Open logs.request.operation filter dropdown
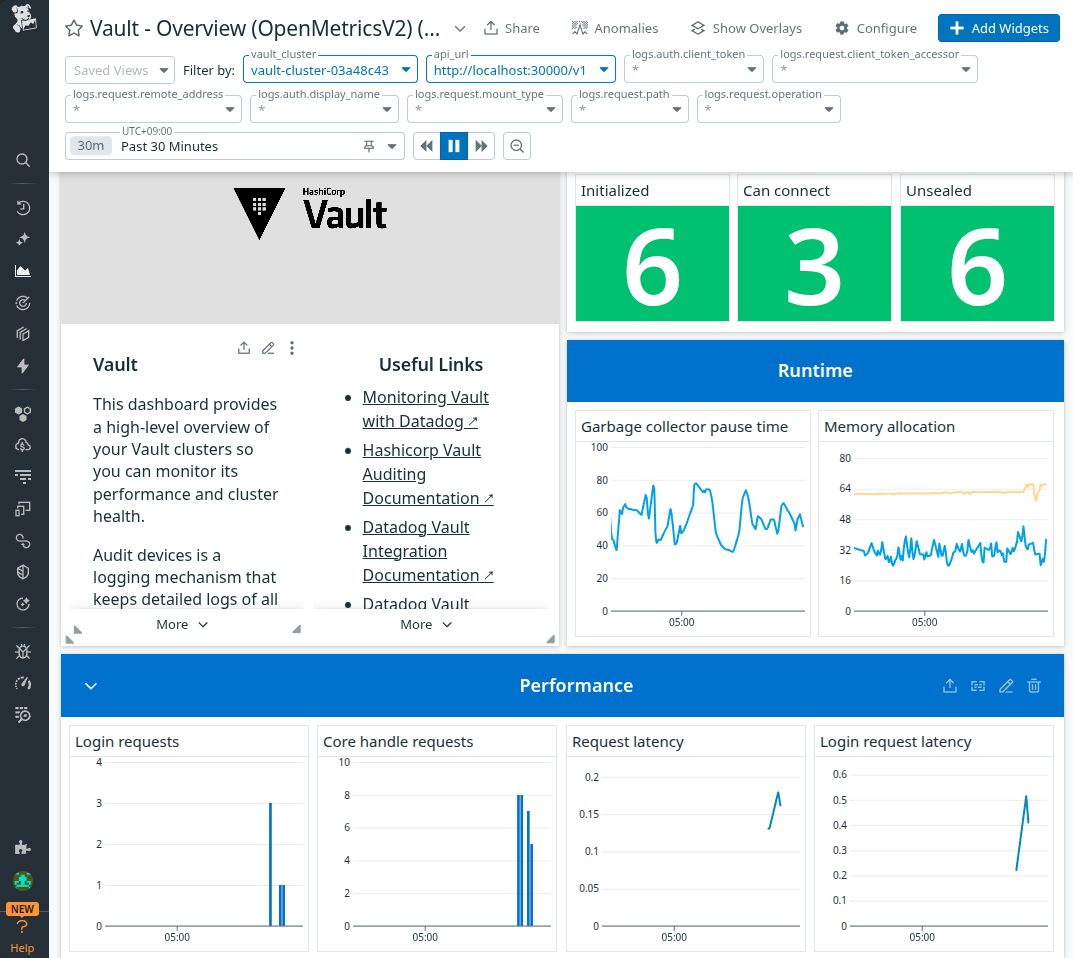Screen dimensions: 1073x958 pyautogui.click(x=768, y=109)
